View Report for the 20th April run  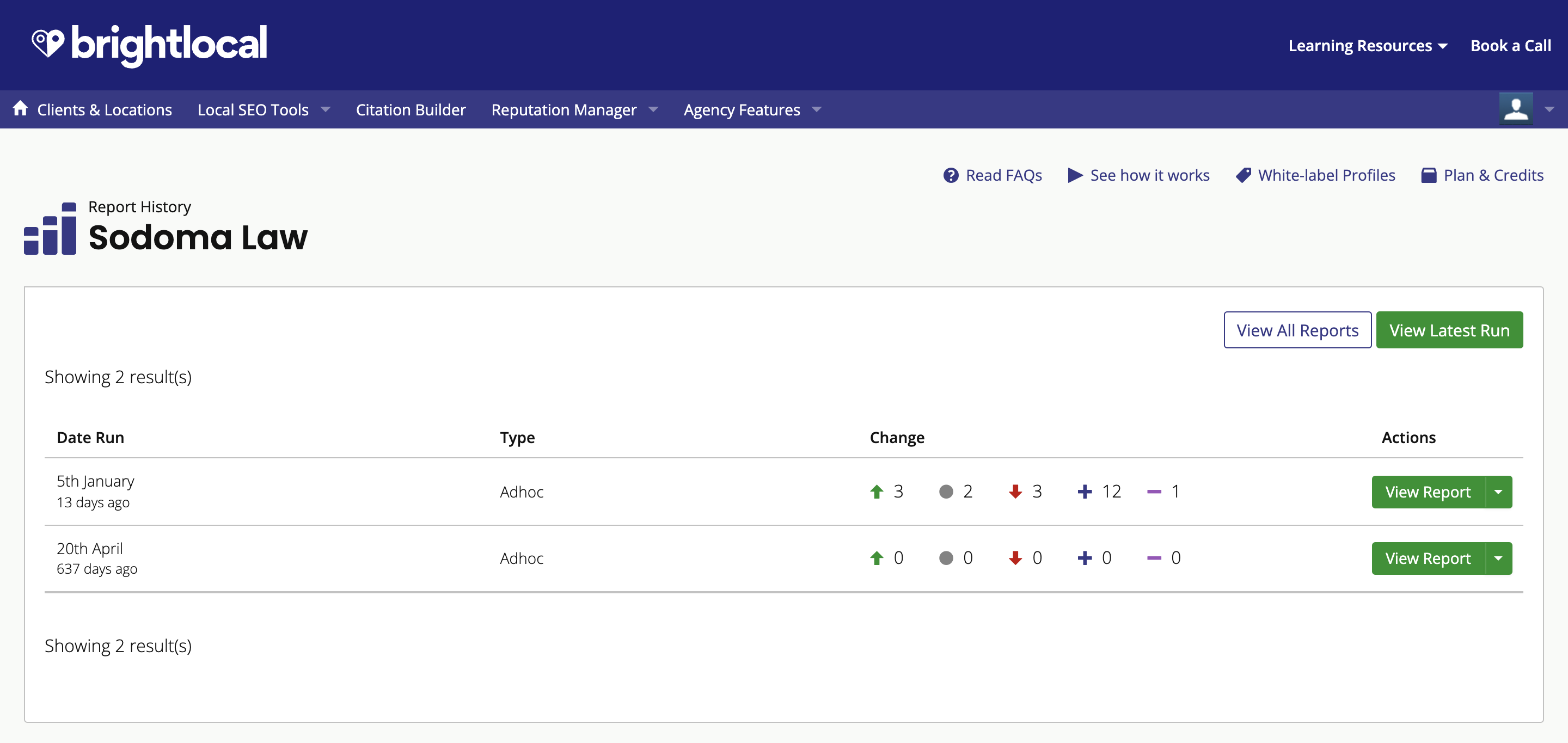1428,558
